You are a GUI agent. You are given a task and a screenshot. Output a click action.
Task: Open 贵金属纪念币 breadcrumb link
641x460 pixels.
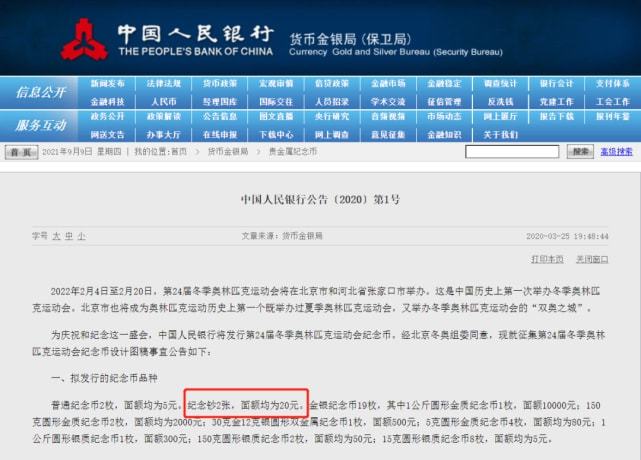(x=293, y=152)
